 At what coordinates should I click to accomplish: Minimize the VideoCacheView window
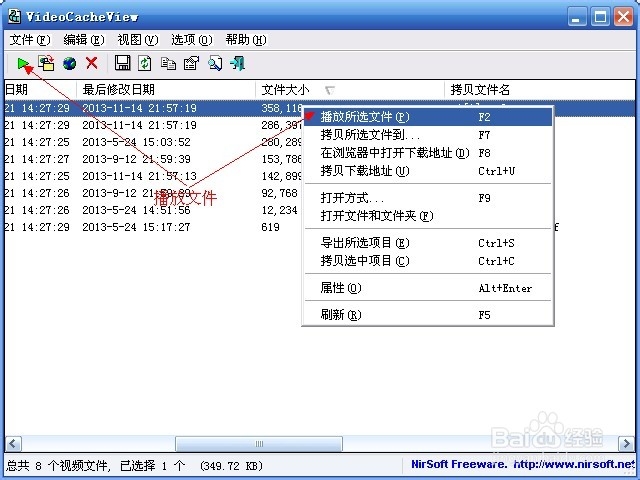(576, 17)
